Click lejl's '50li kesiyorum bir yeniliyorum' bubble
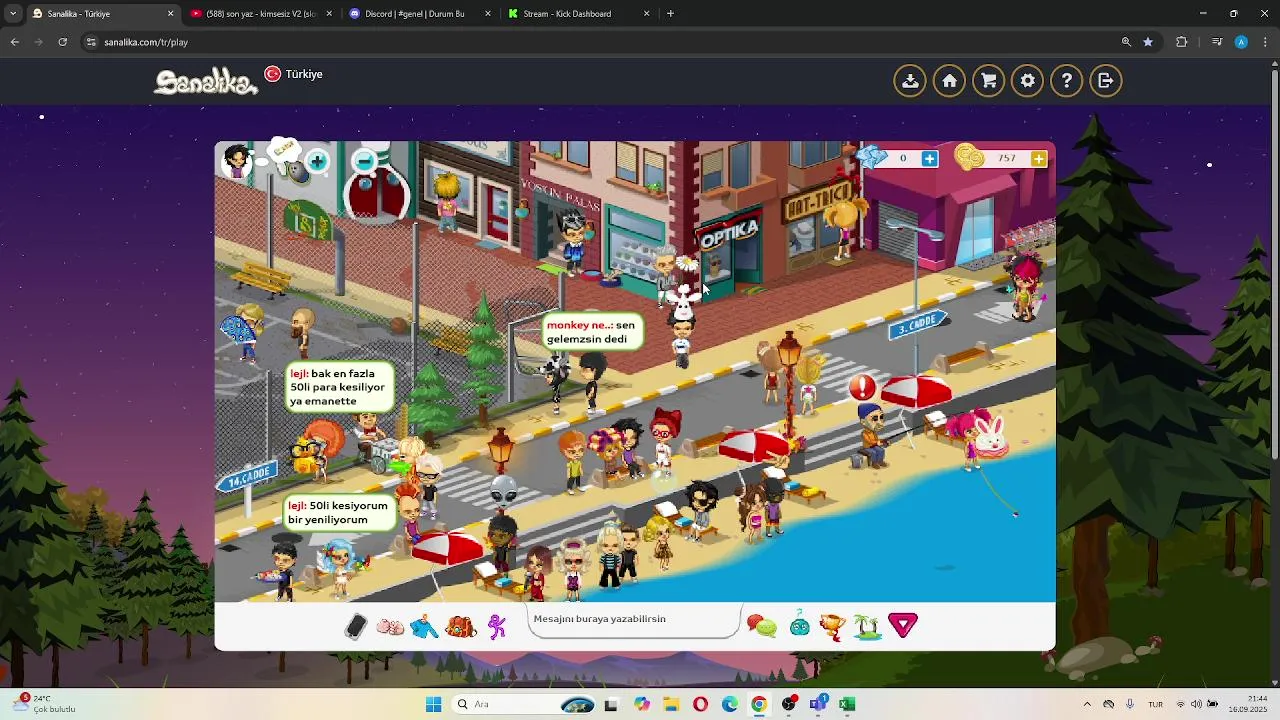 [x=339, y=512]
